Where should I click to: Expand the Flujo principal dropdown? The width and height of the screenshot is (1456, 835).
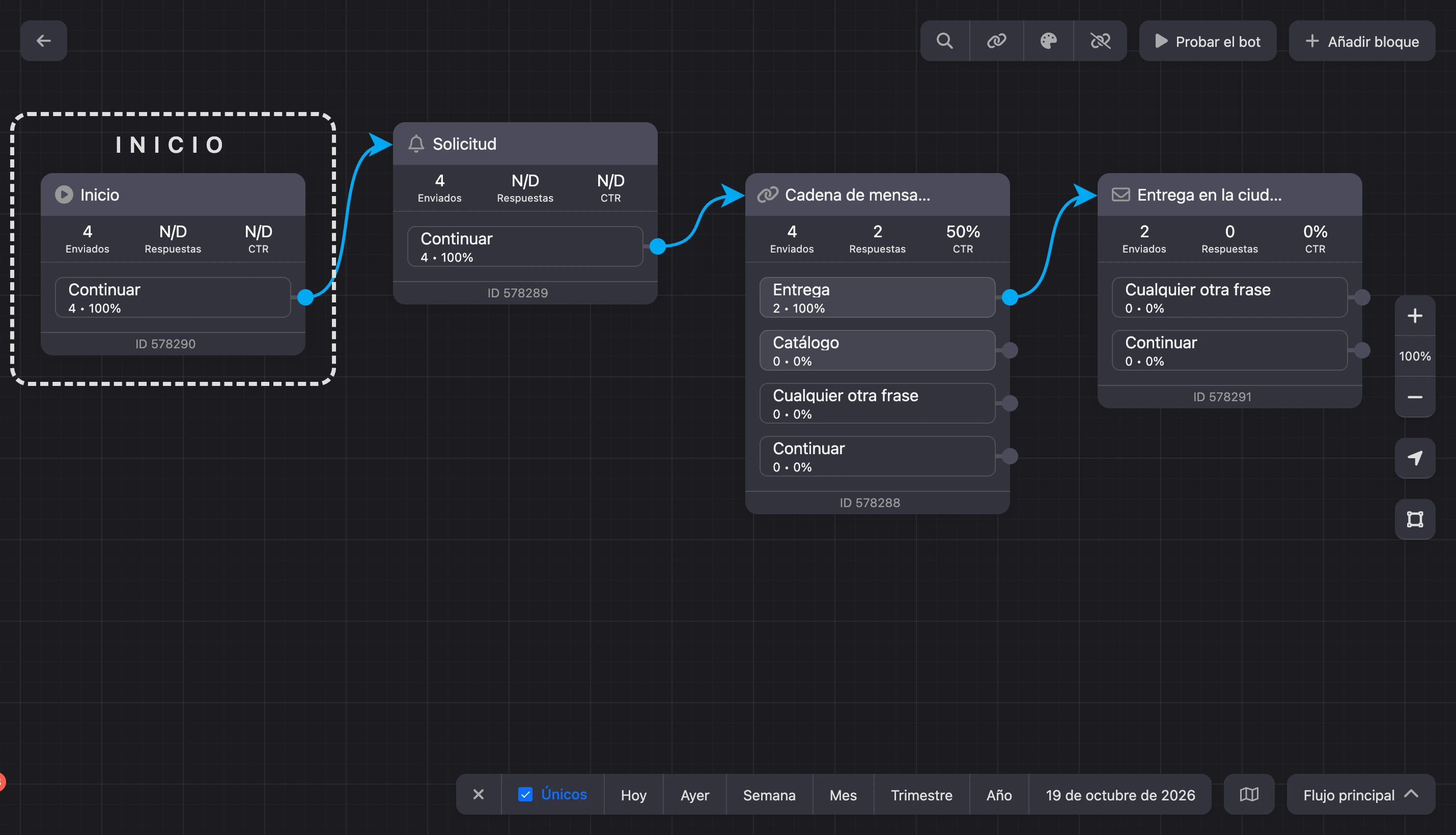pos(1360,794)
